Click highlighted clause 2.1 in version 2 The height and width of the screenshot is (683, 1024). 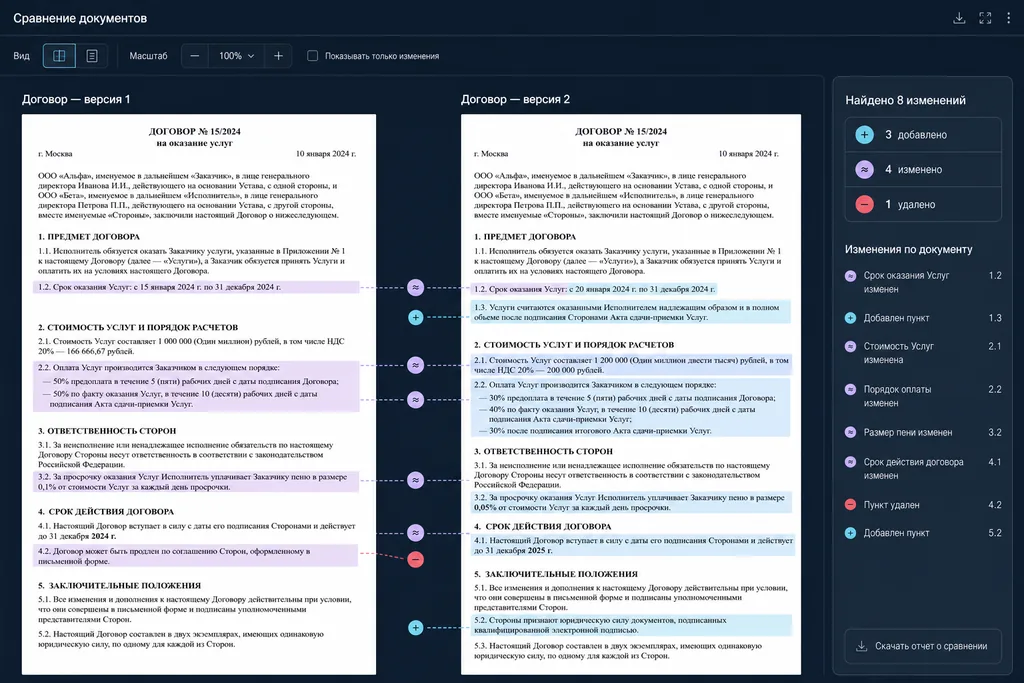tap(630, 365)
